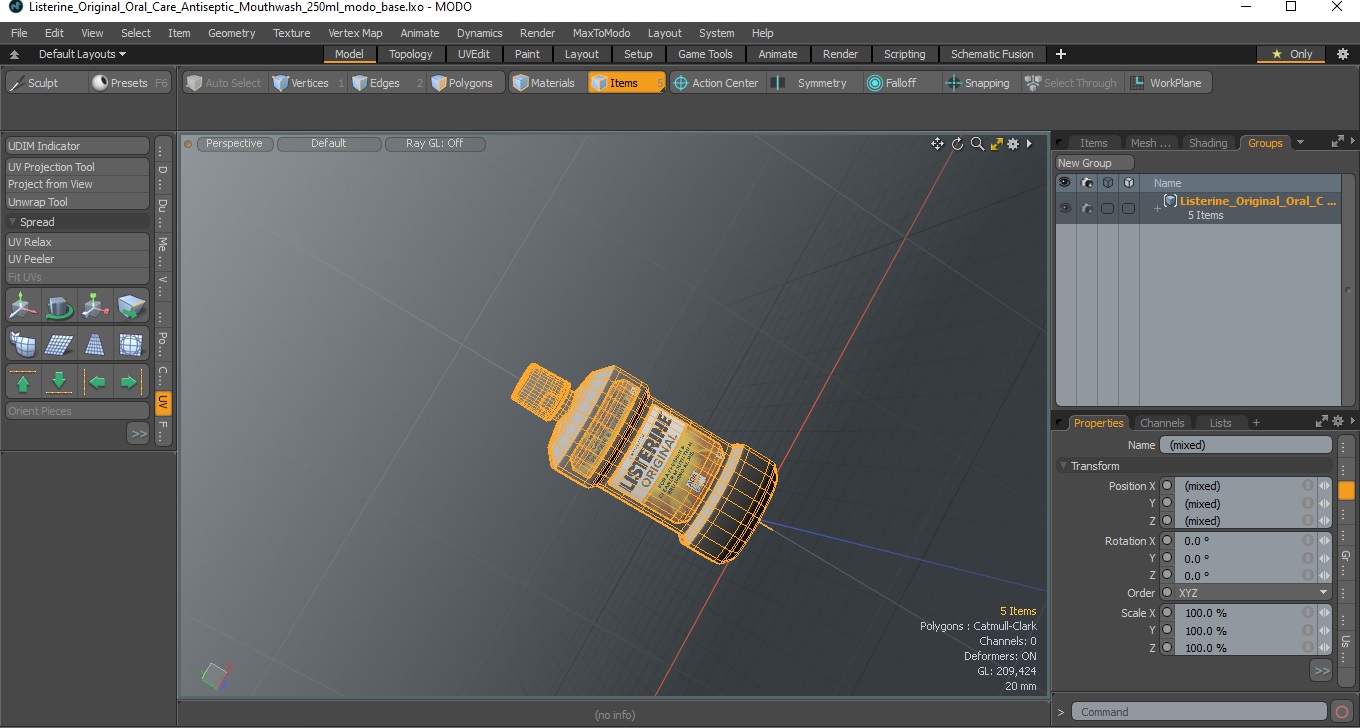This screenshot has width=1360, height=728.
Task: Align UVs right with the right-arrow icon
Action: 131,382
